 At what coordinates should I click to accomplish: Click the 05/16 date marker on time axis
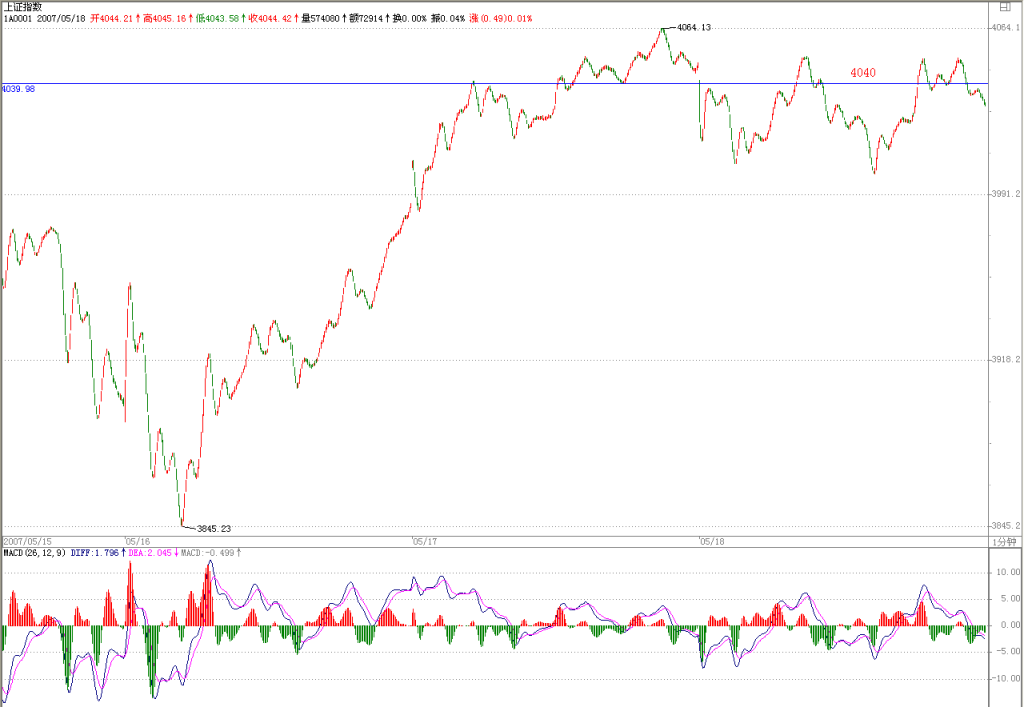[x=138, y=542]
